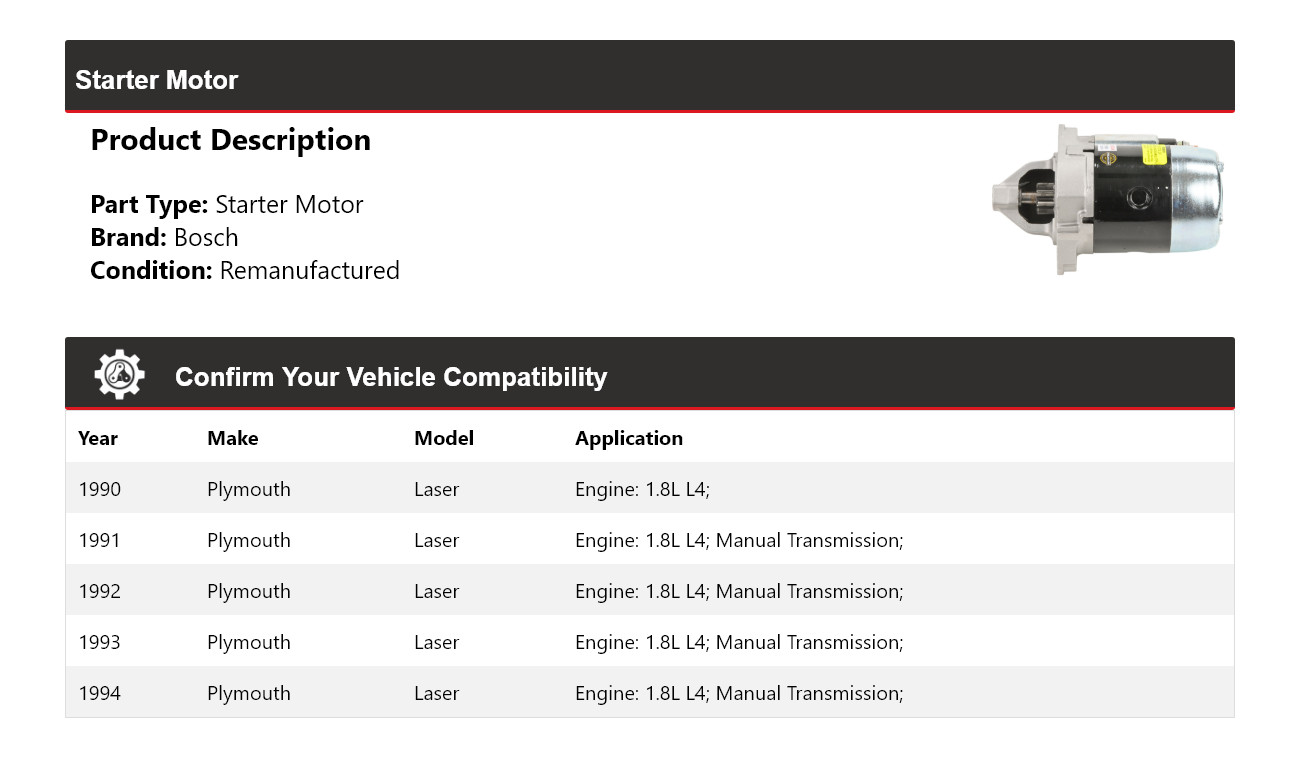The width and height of the screenshot is (1300, 758).
Task: Click the Application column header
Action: 629,438
